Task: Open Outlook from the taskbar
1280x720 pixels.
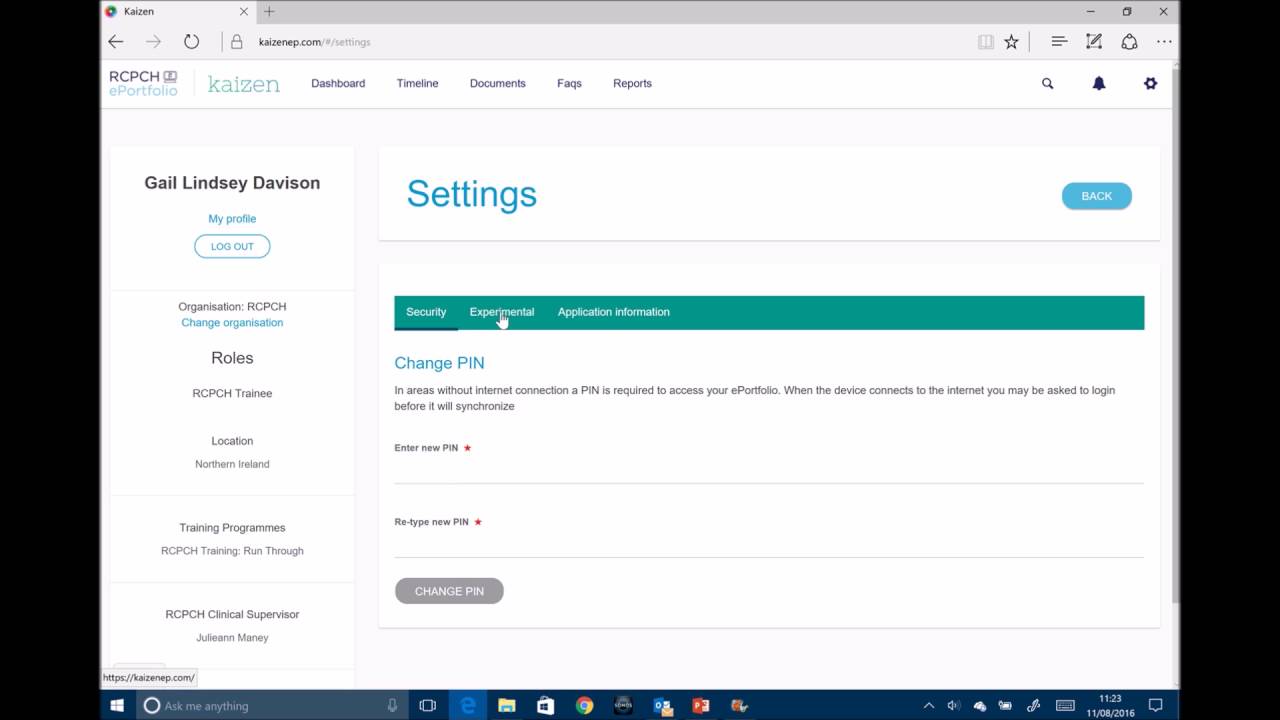Action: [x=662, y=705]
